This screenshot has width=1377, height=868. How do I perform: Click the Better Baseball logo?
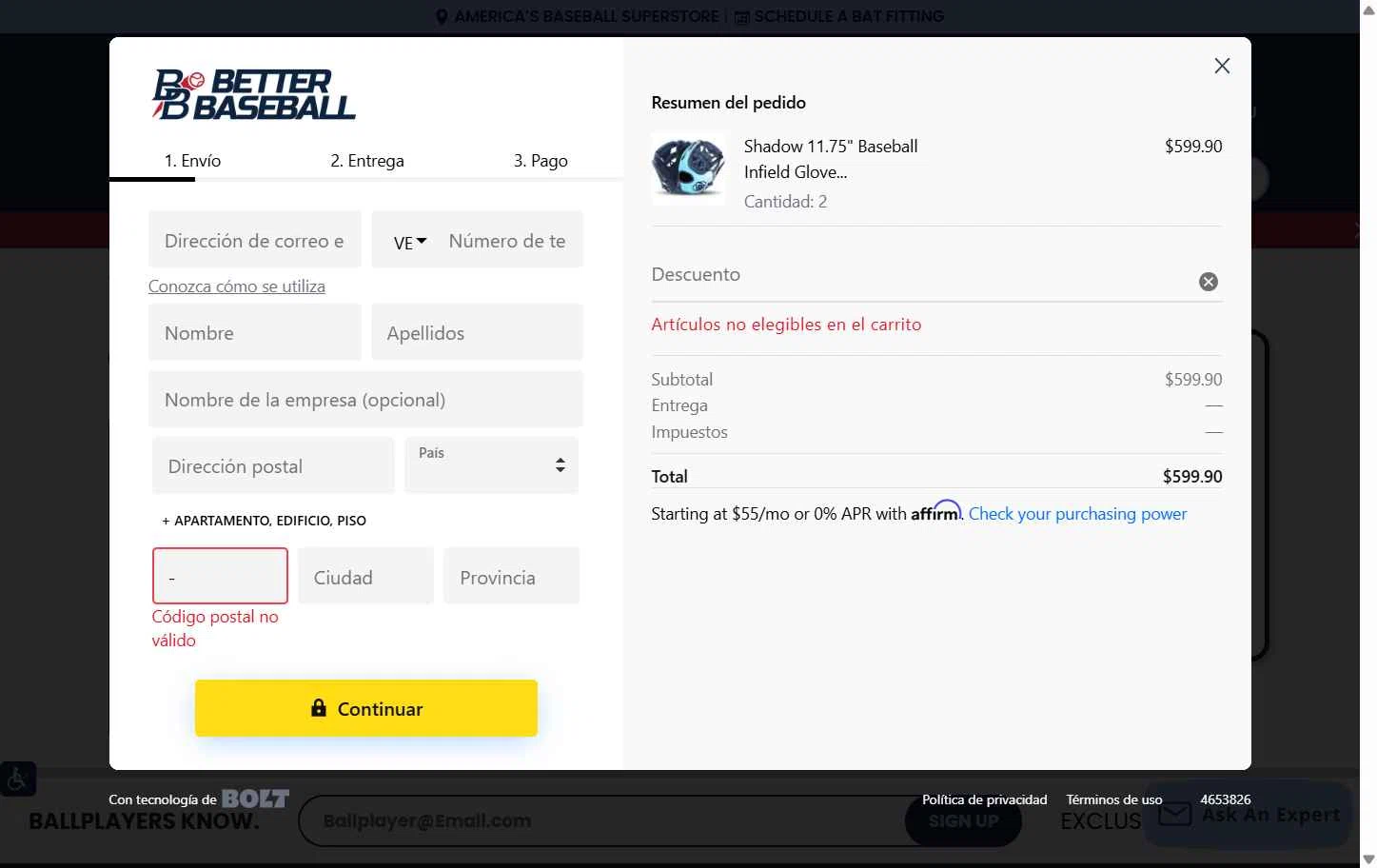[x=254, y=94]
